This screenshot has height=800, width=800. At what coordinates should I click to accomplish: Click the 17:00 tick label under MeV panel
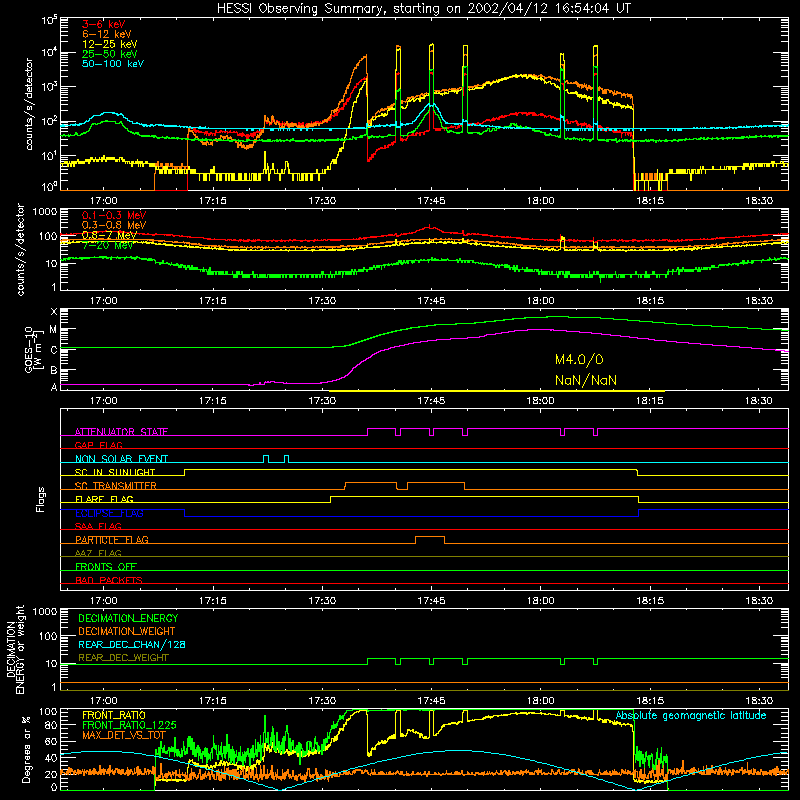pyautogui.click(x=104, y=301)
